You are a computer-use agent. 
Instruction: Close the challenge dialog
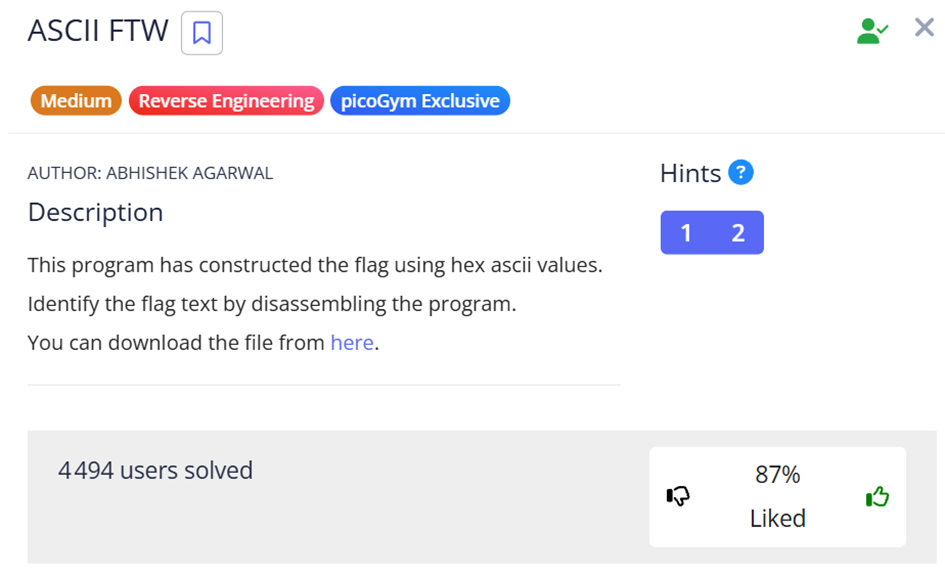tap(924, 27)
